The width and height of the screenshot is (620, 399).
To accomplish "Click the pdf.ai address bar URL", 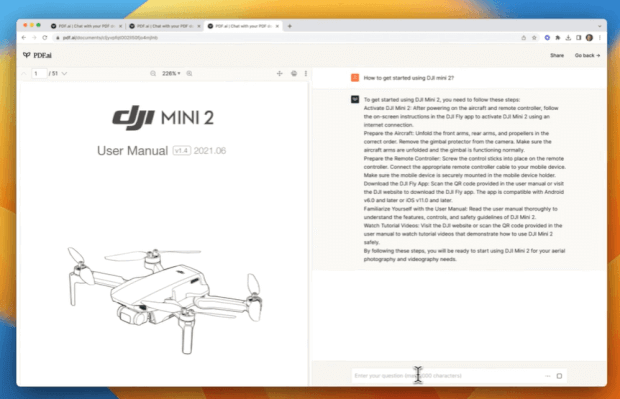I will 110,38.
